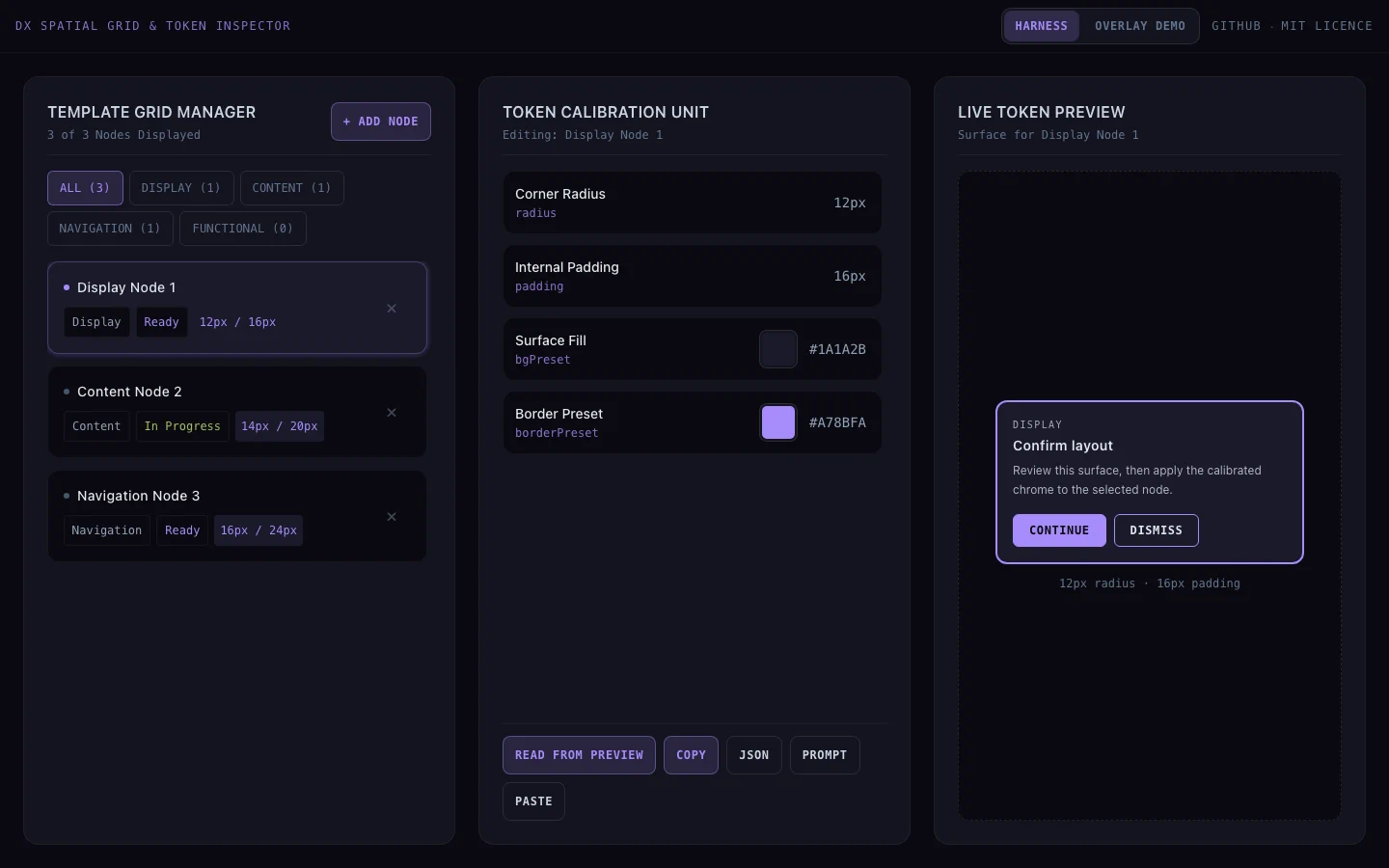Click the JSON button

click(x=754, y=755)
